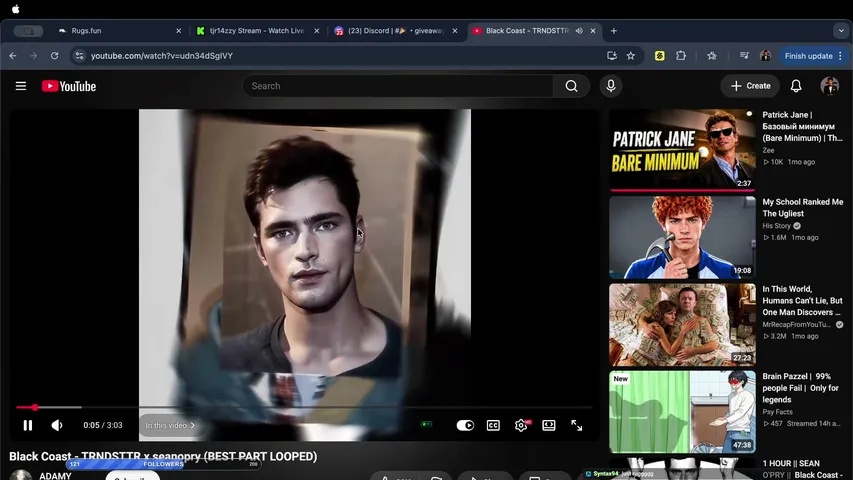Close the Discord tab
This screenshot has height=480, width=853.
455,31
